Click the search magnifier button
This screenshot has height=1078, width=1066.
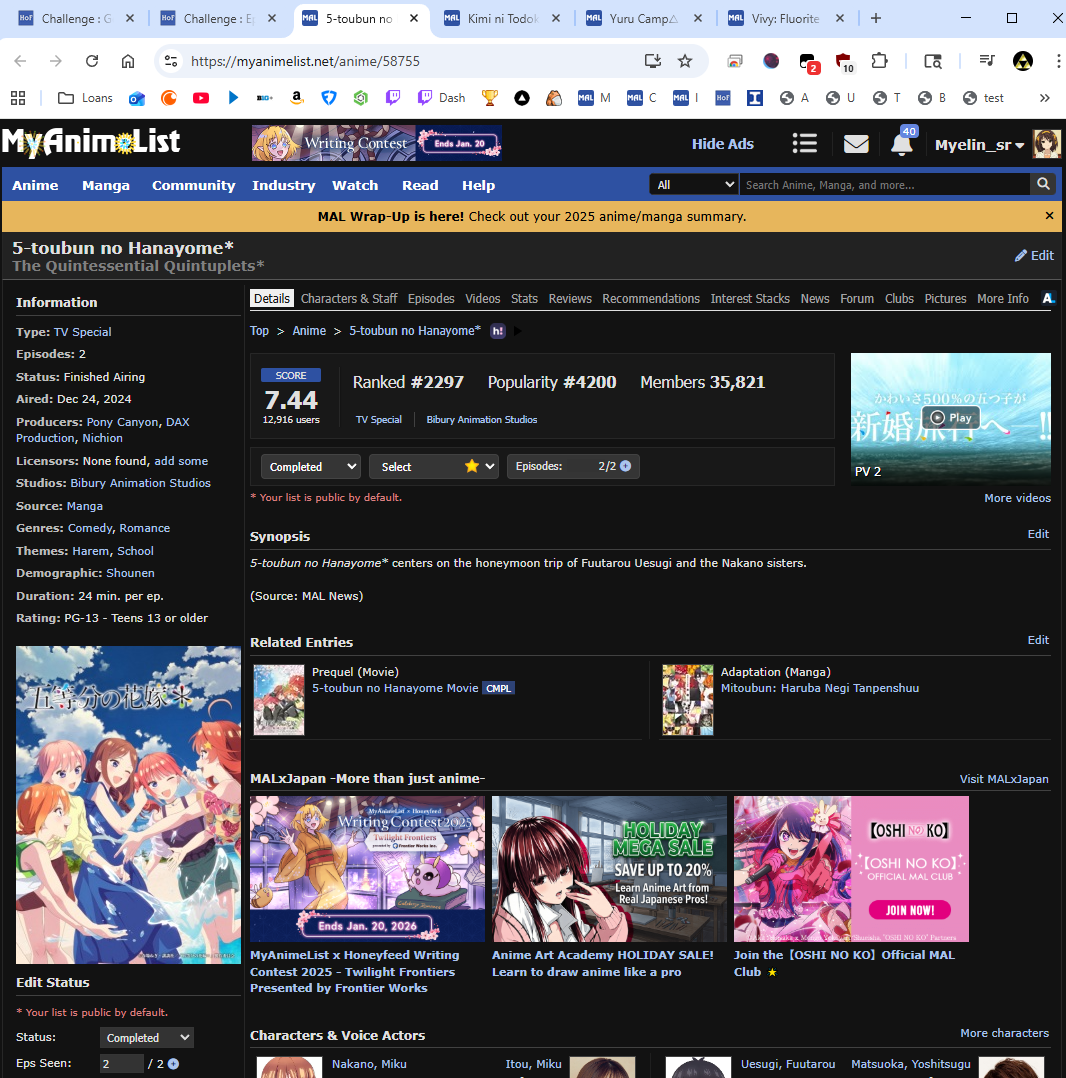[x=1043, y=184]
